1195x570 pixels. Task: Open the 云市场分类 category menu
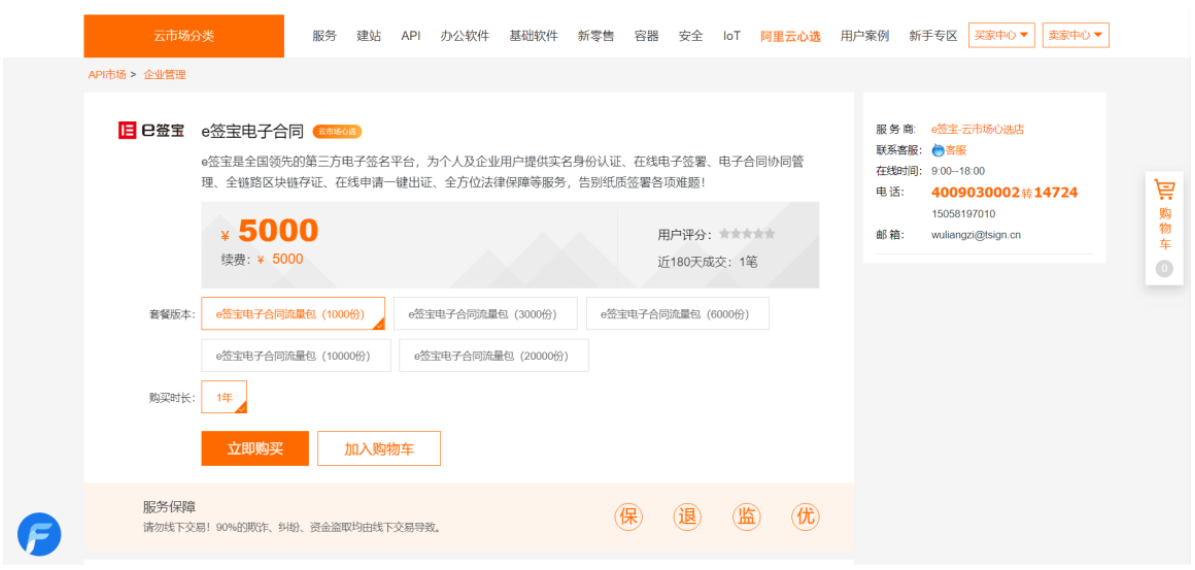click(x=184, y=36)
